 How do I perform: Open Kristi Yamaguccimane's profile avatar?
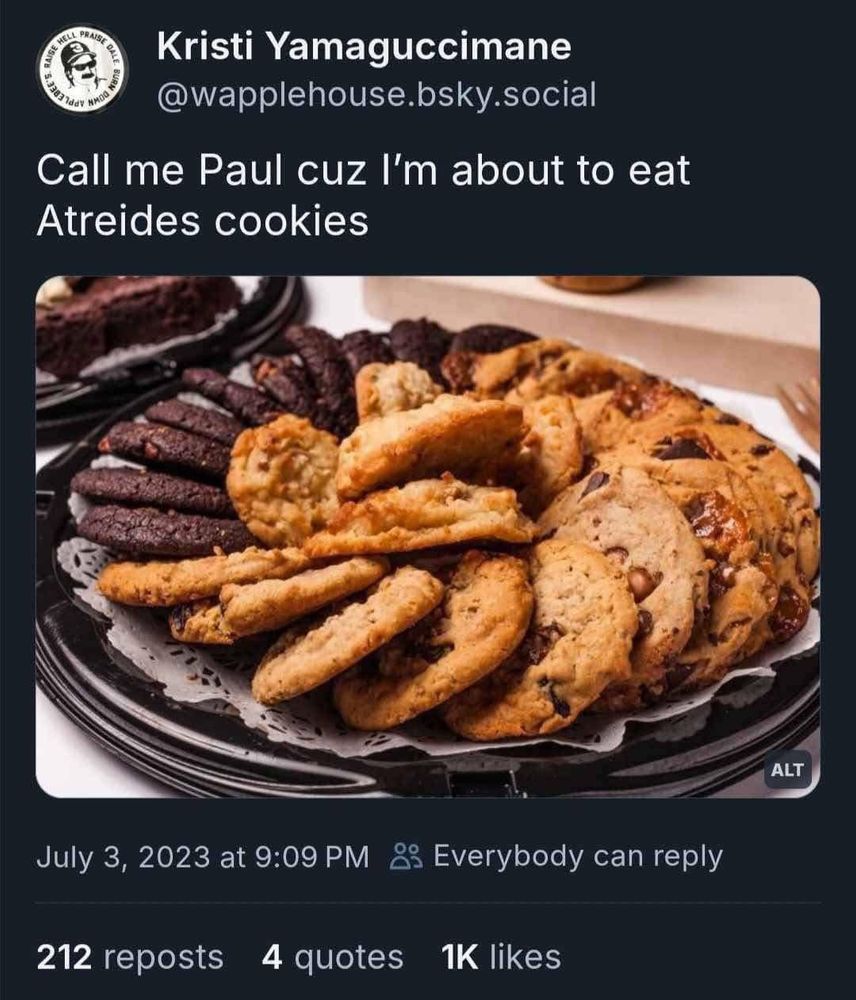(x=84, y=69)
